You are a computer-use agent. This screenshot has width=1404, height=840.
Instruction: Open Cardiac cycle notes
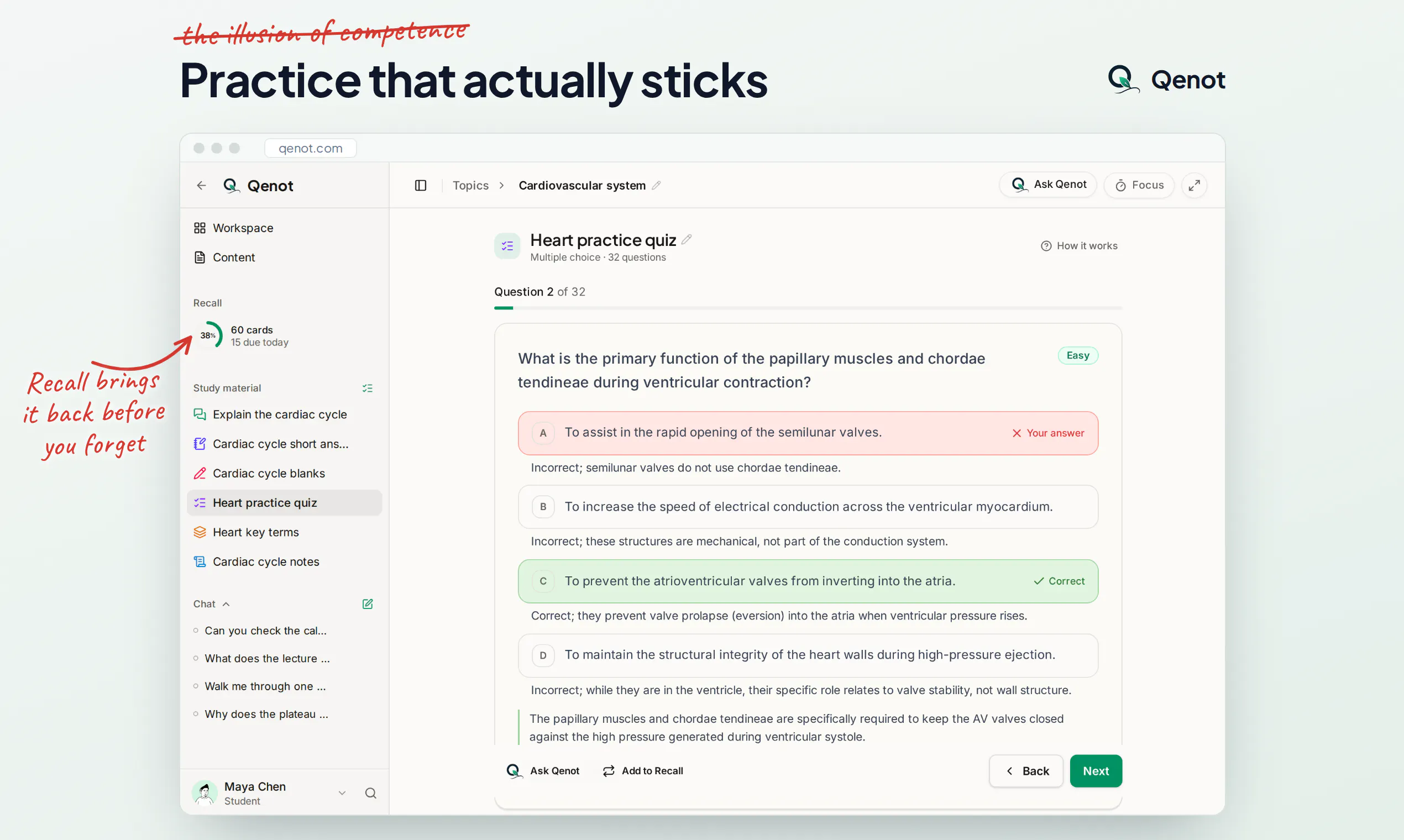pyautogui.click(x=284, y=561)
